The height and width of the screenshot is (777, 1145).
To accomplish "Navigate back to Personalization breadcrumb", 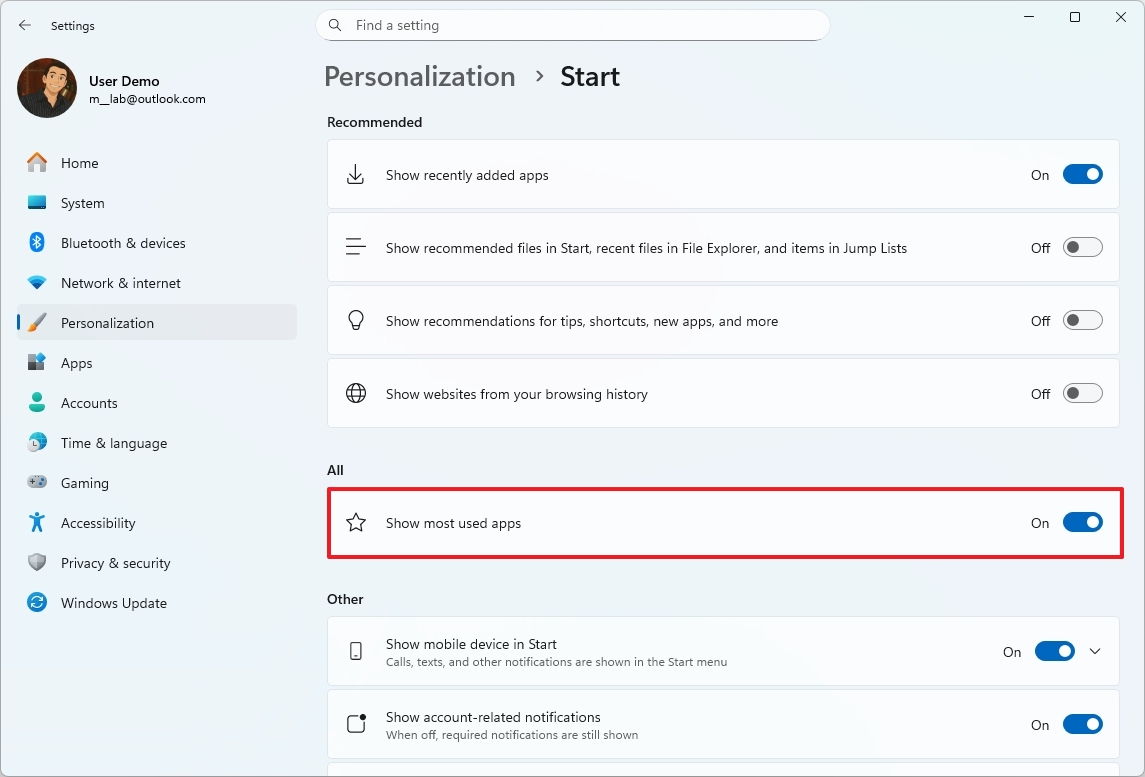I will tap(420, 77).
